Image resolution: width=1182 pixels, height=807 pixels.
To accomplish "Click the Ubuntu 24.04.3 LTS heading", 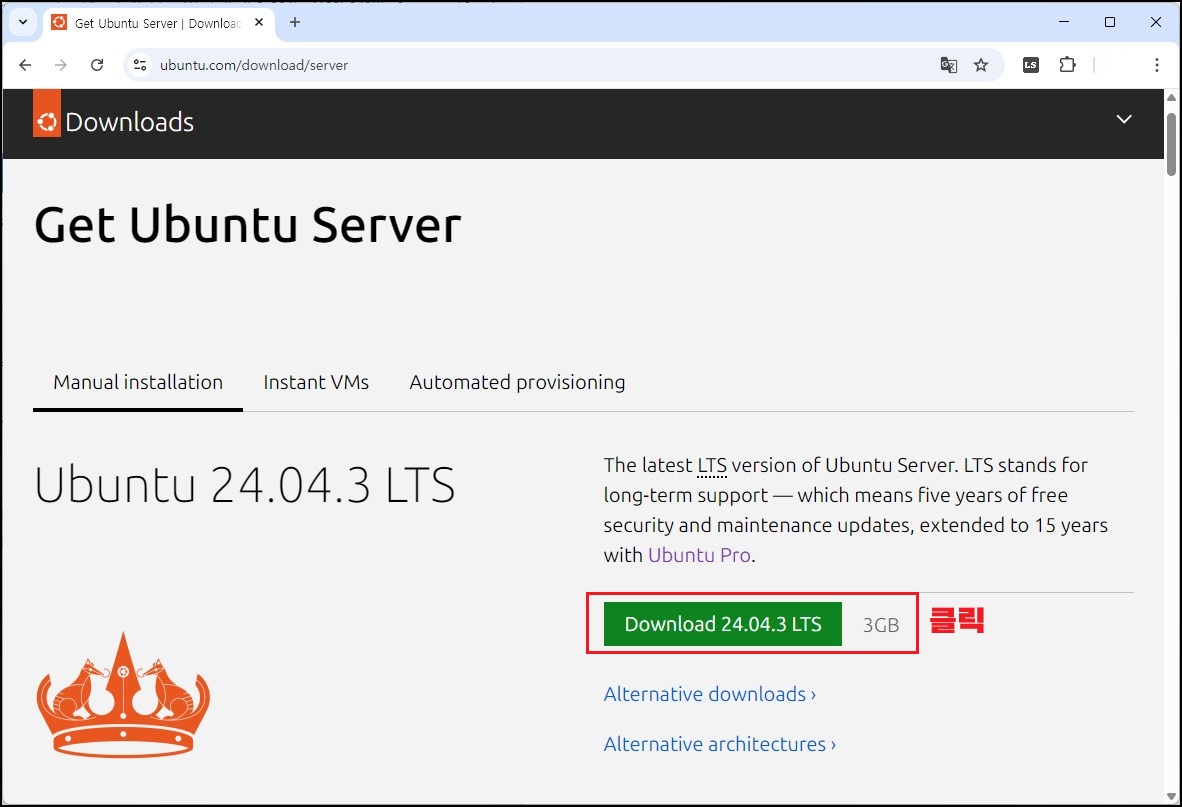I will [x=245, y=485].
